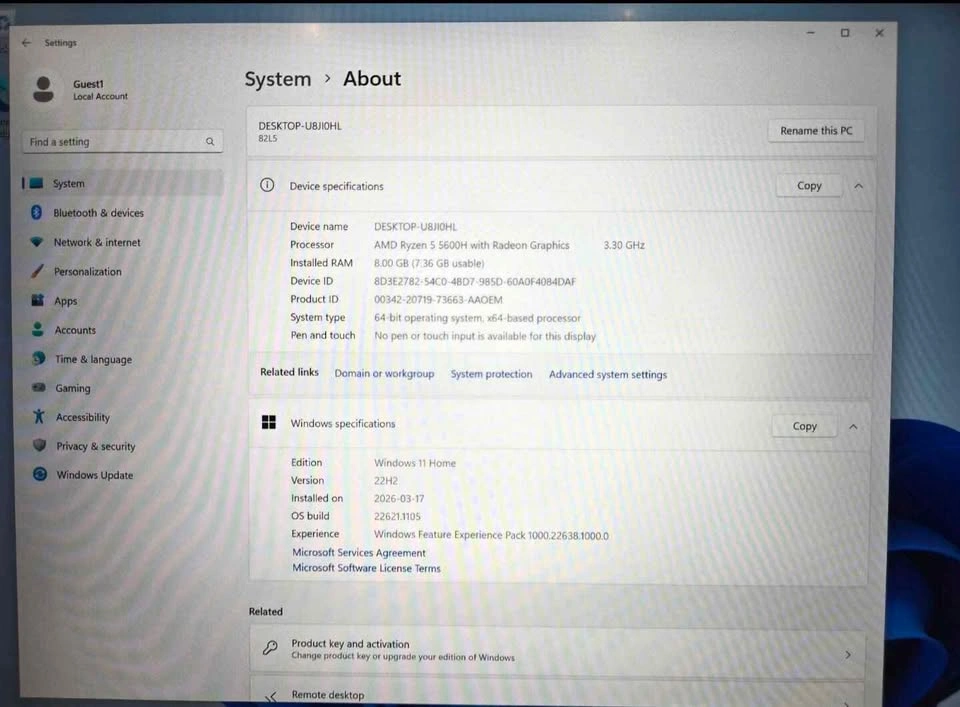Click the Remote desktop icon
960x707 pixels.
click(271, 697)
